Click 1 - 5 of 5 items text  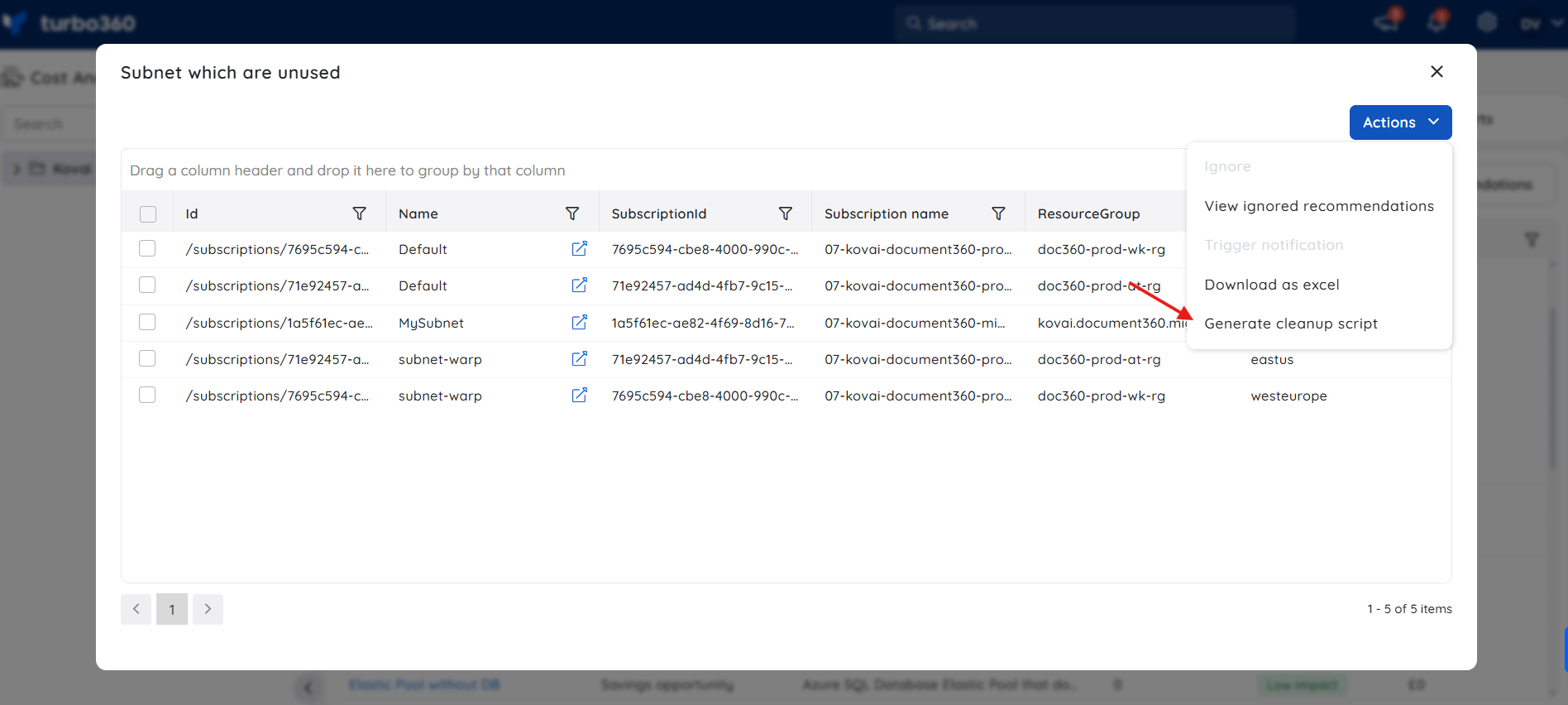pos(1409,609)
